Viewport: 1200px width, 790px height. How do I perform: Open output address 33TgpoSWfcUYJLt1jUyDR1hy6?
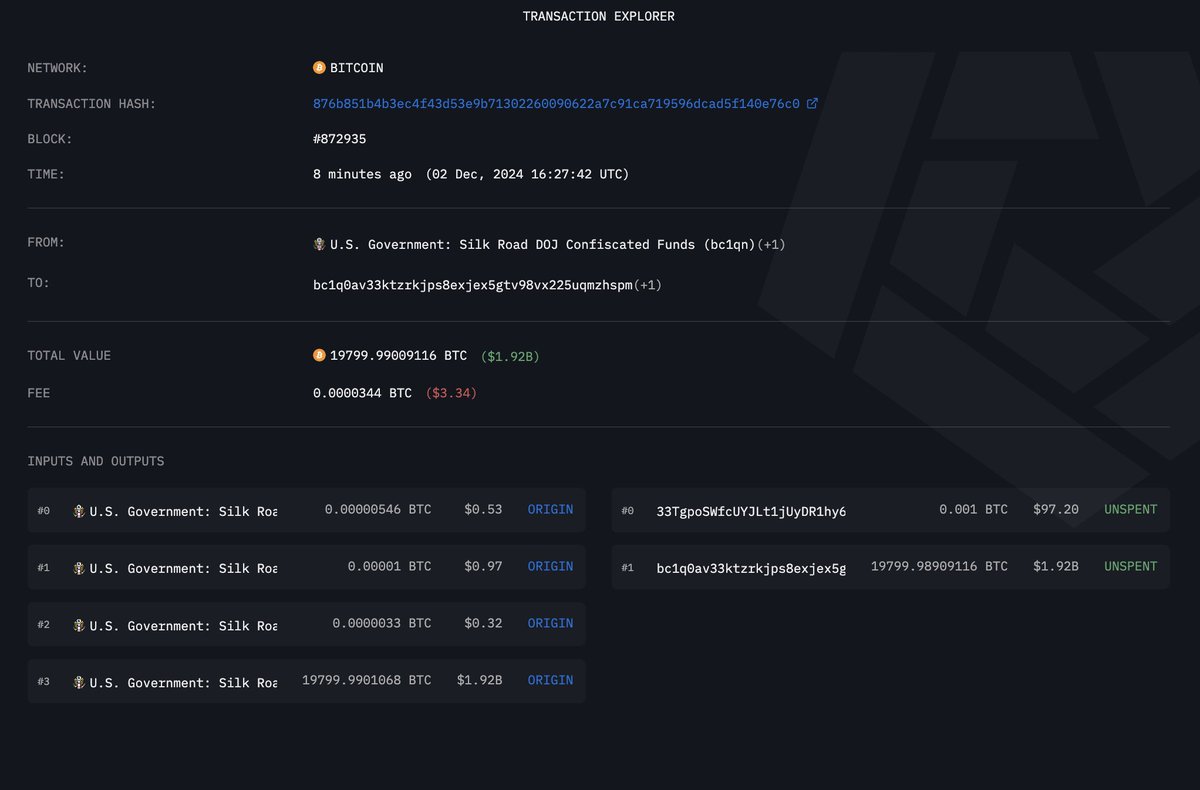(751, 511)
